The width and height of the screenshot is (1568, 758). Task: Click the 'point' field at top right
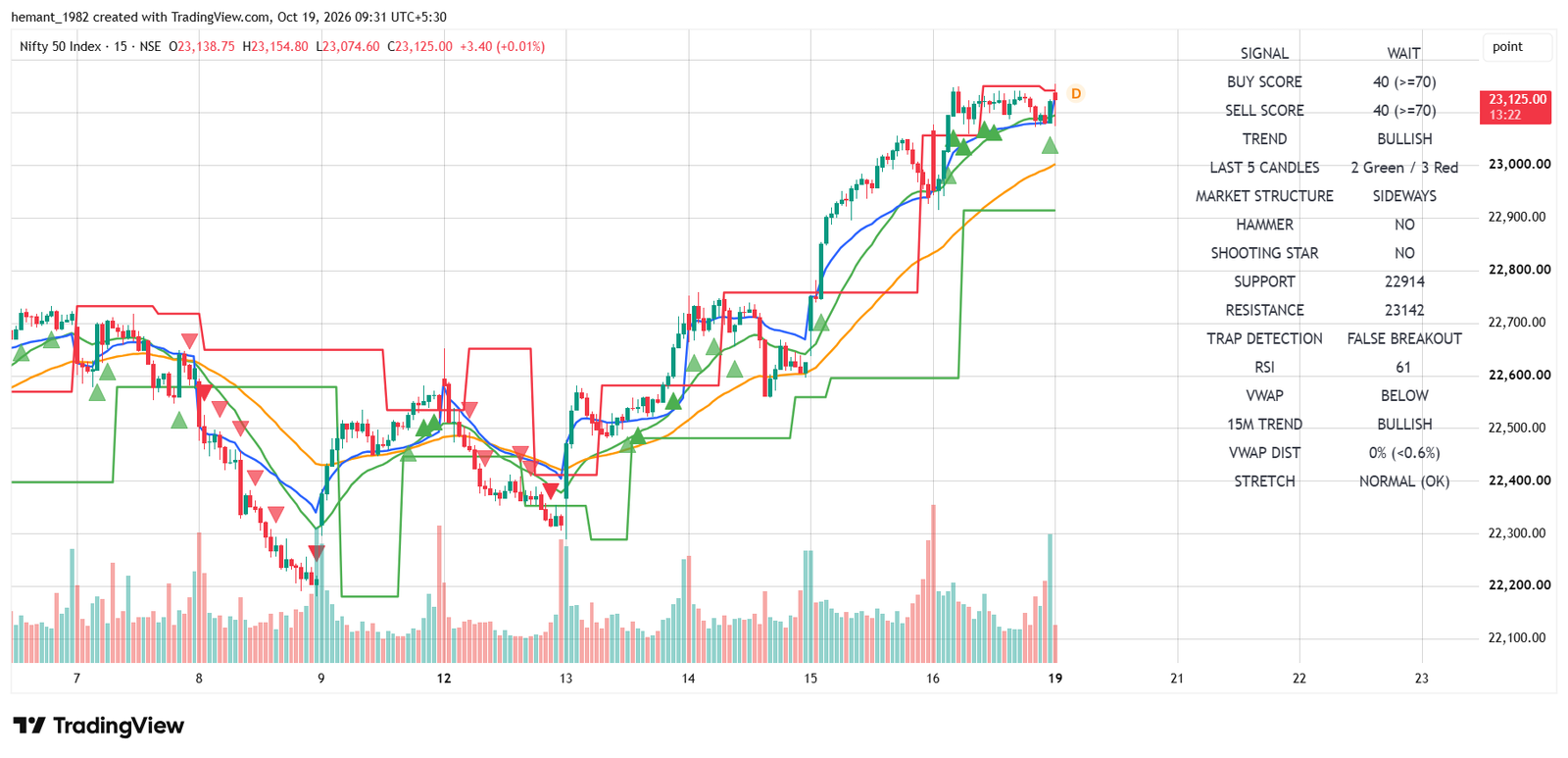tap(1517, 47)
